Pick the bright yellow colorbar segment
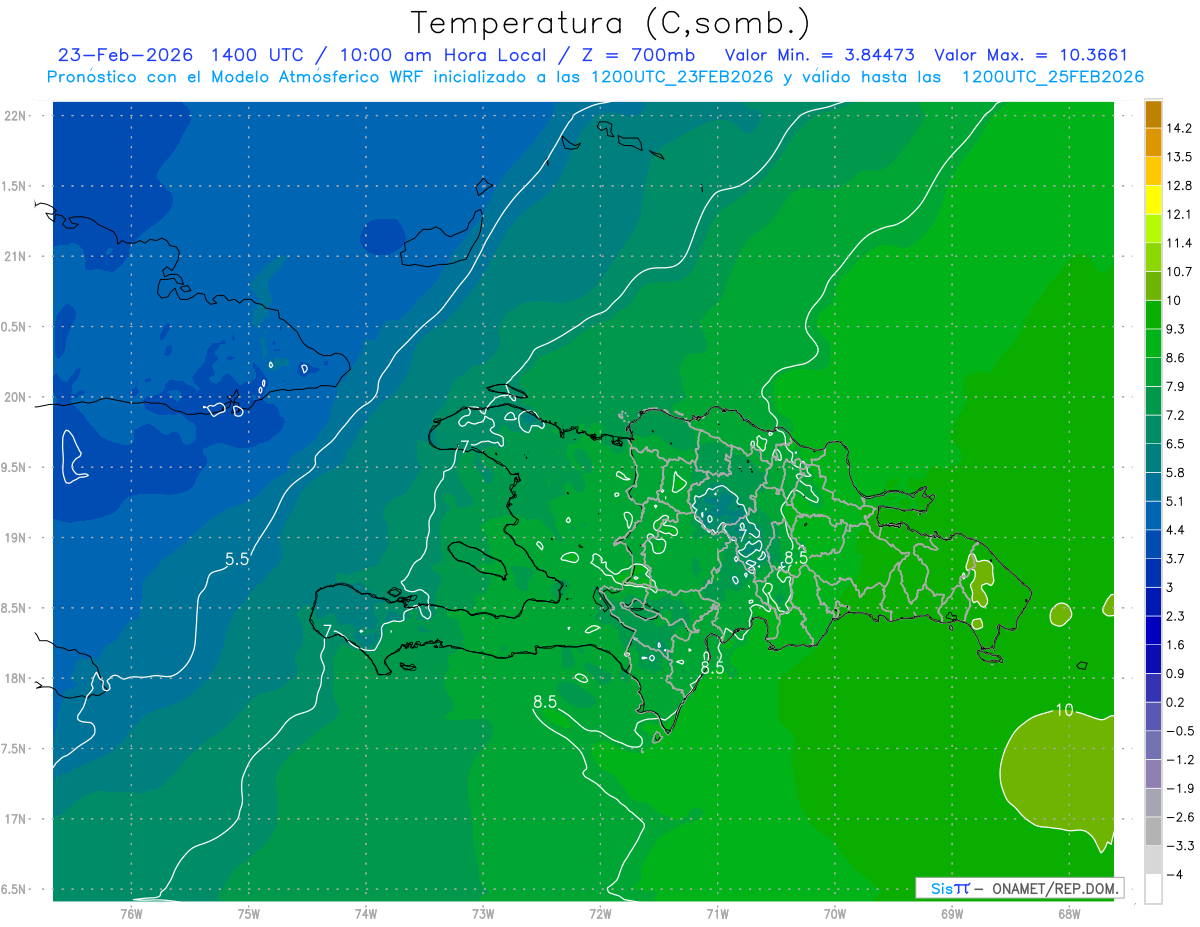 (1153, 200)
